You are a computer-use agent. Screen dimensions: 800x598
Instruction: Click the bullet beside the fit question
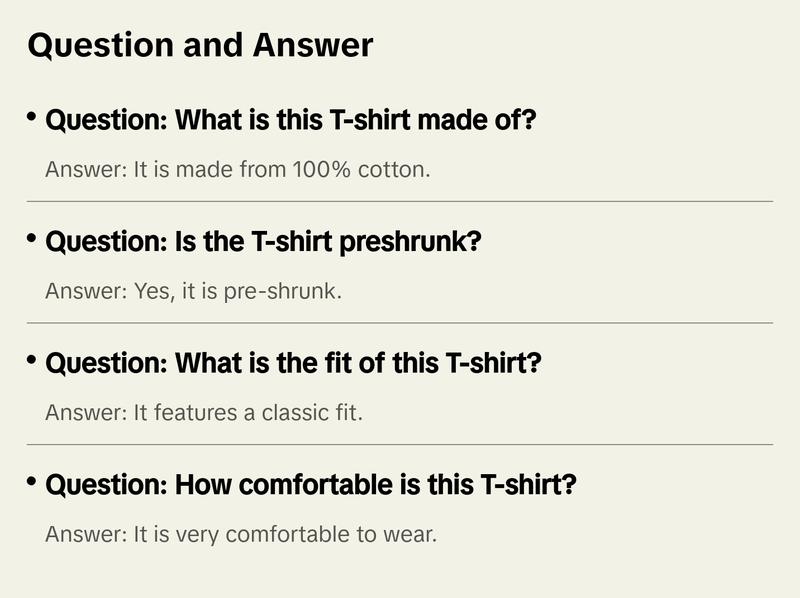click(x=32, y=360)
